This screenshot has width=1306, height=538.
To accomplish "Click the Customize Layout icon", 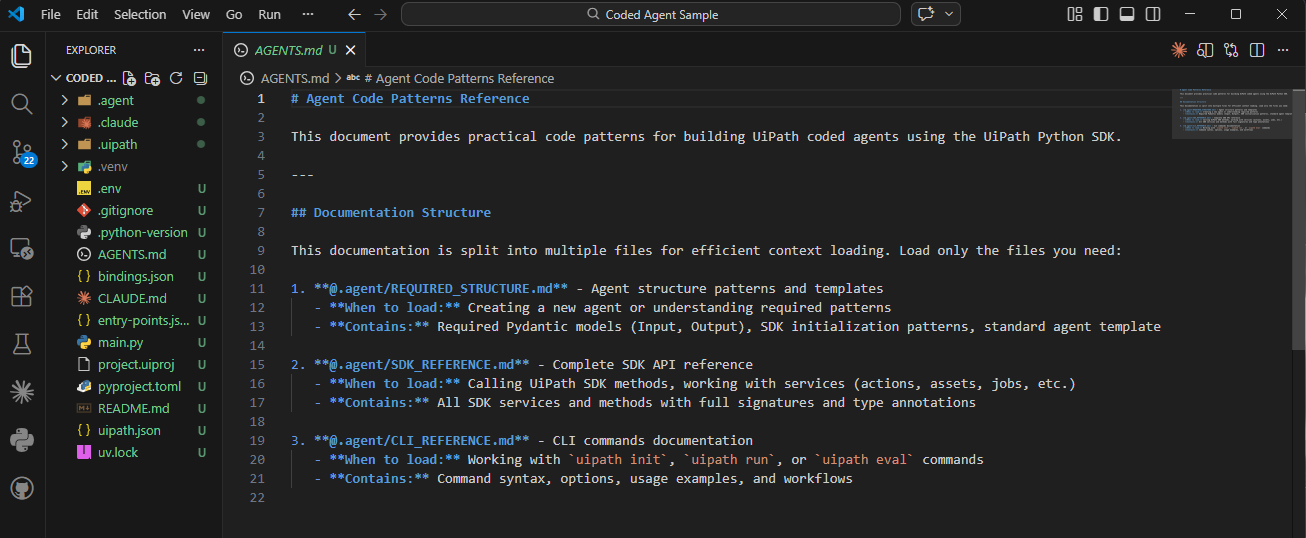I will point(1075,14).
